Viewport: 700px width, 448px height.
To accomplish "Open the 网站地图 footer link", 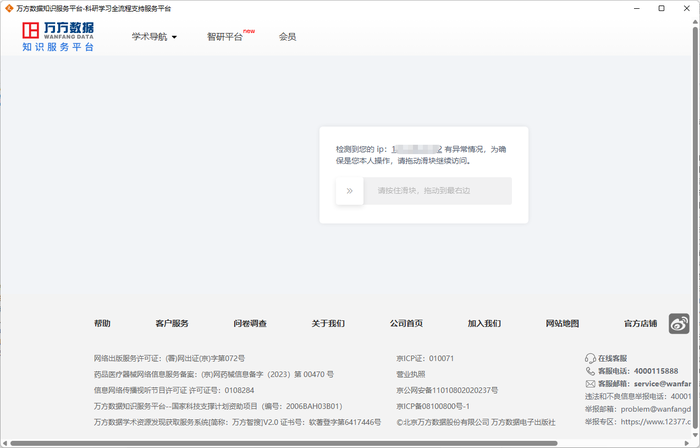I will click(x=562, y=324).
